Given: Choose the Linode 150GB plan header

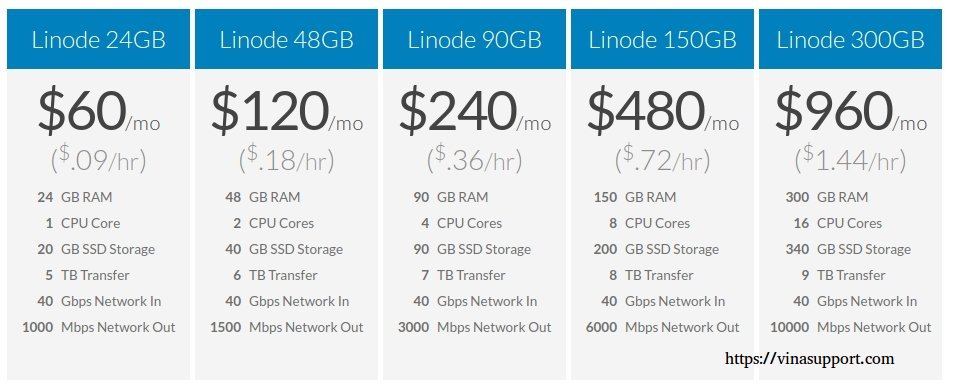Looking at the screenshot, I should [662, 39].
